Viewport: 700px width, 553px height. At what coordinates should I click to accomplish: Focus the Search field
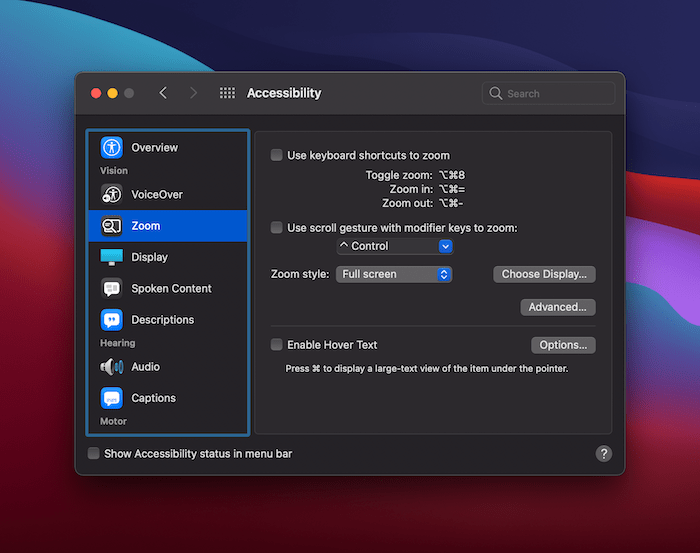click(548, 93)
